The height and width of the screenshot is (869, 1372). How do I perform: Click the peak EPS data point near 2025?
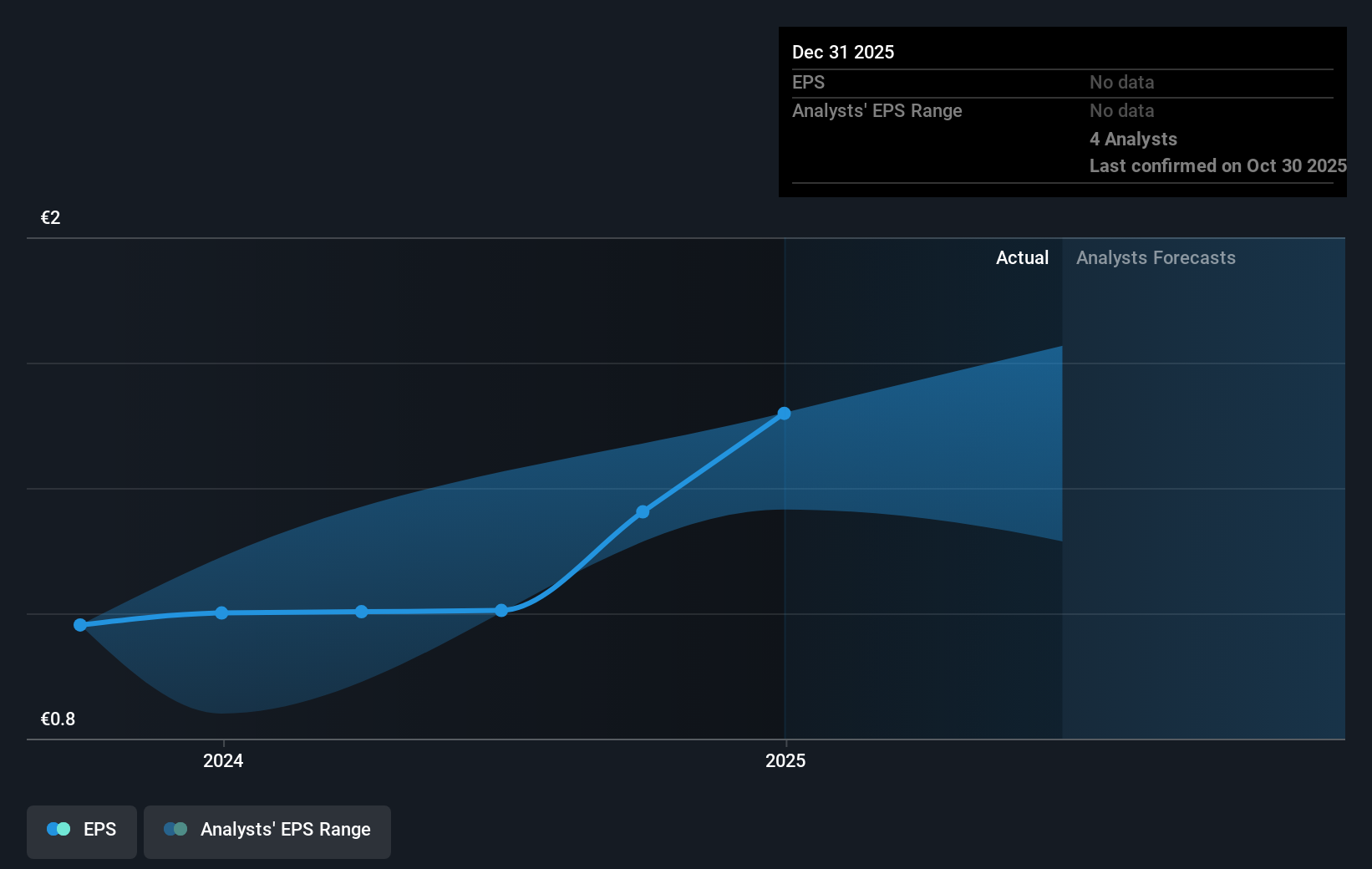pos(783,413)
